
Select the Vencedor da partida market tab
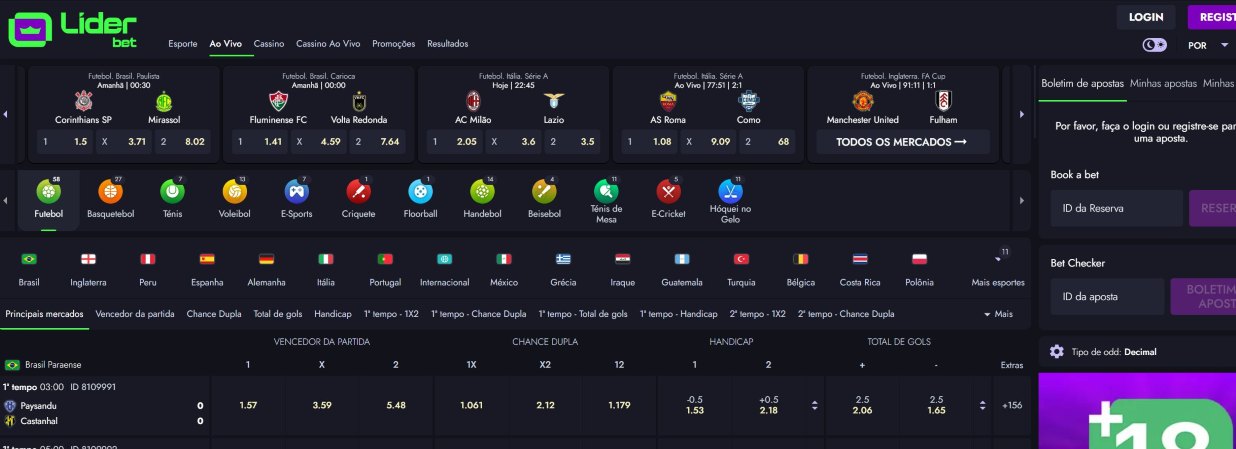(135, 314)
